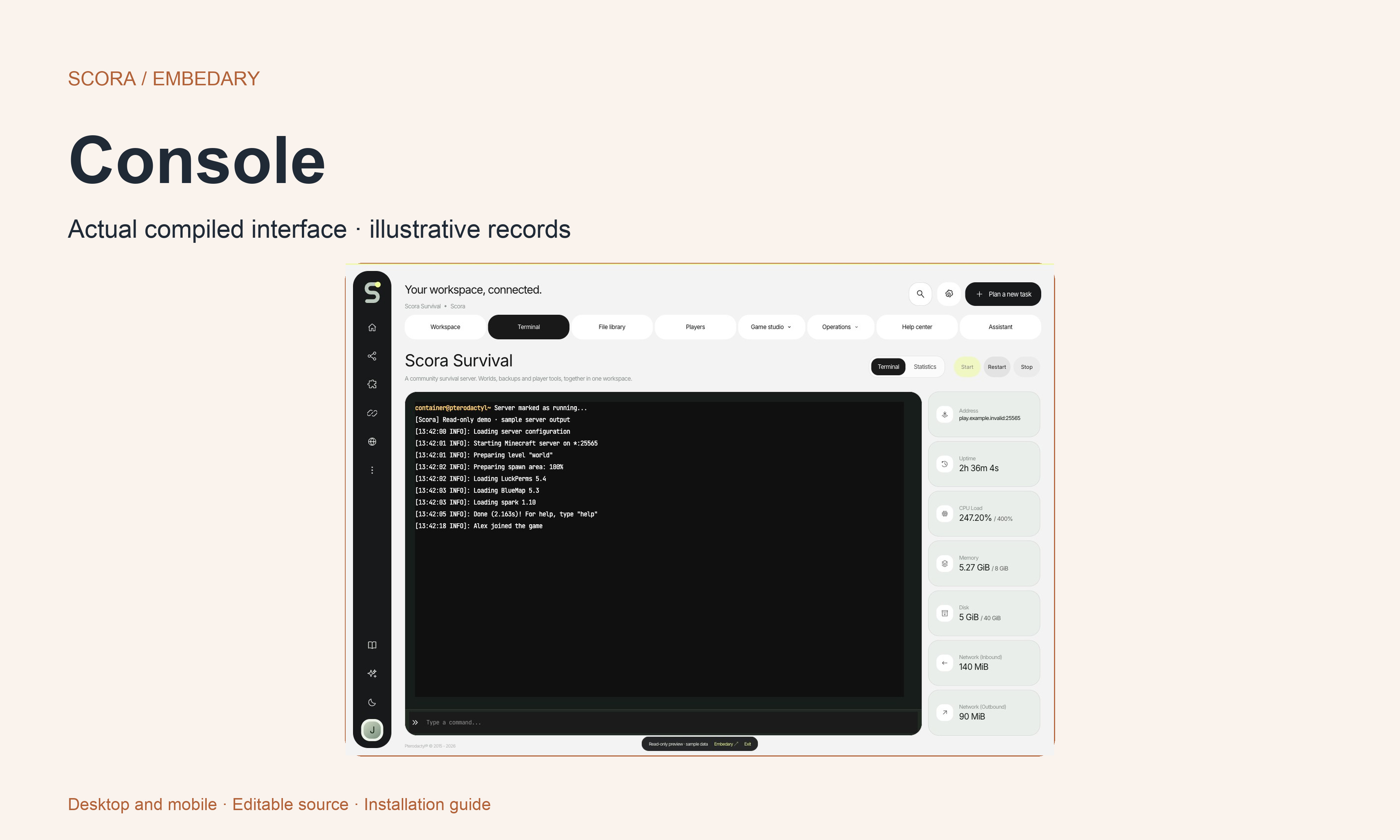The image size is (1400, 840).
Task: Open the File library tab
Action: [x=612, y=327]
